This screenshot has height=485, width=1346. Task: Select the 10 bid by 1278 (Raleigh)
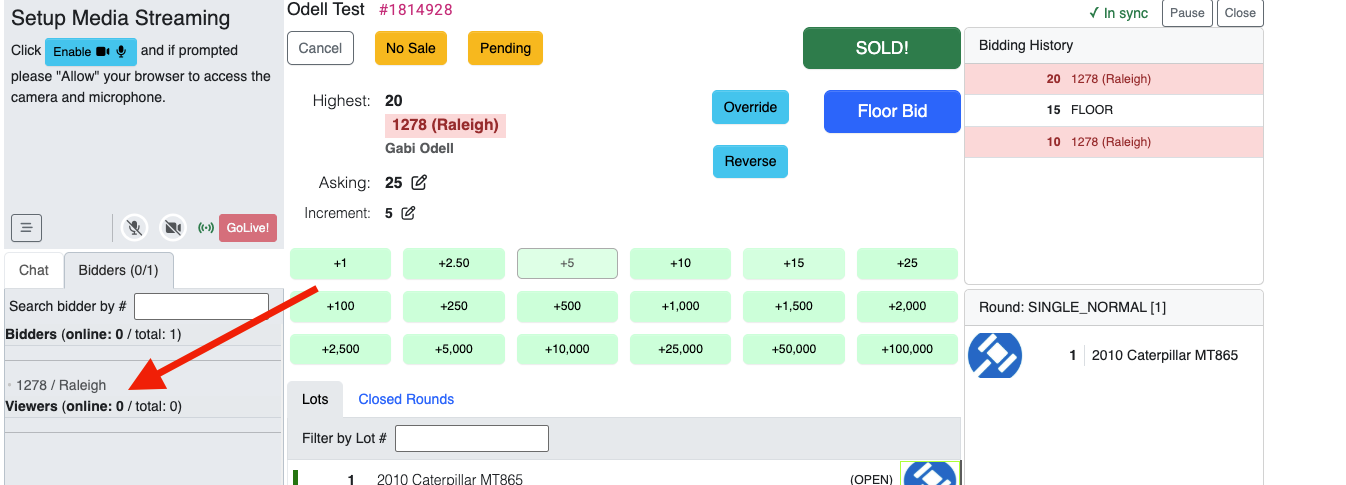(1113, 142)
